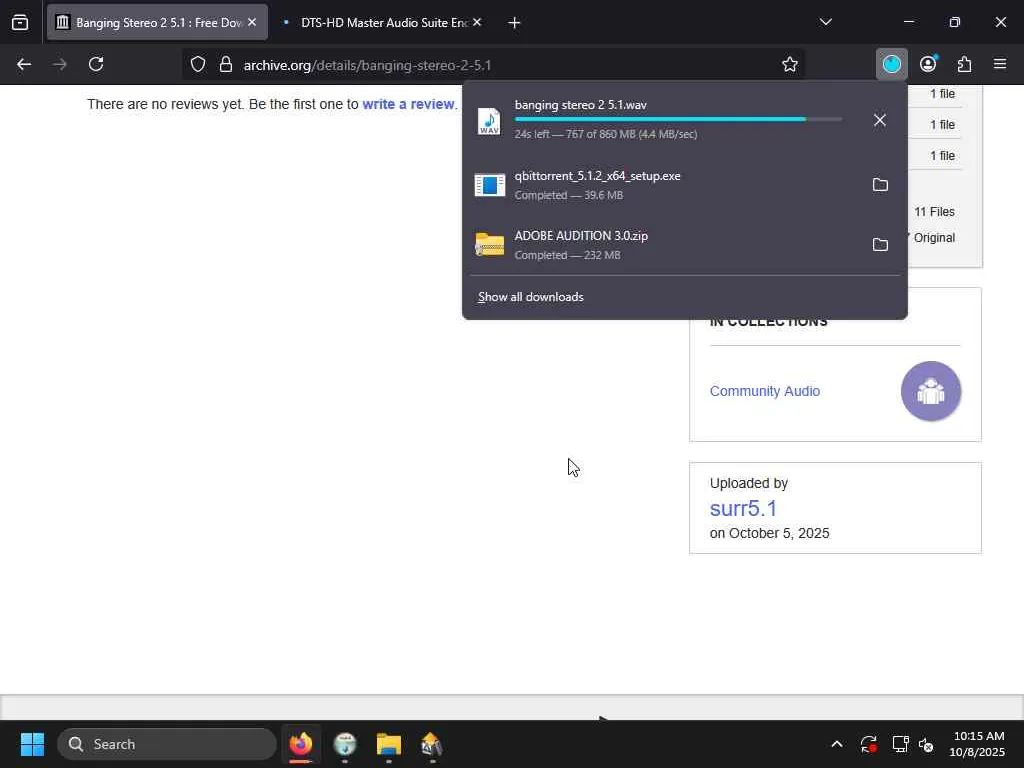This screenshot has height=768, width=1024.
Task: Open File Explorer from the taskbar
Action: tap(389, 744)
